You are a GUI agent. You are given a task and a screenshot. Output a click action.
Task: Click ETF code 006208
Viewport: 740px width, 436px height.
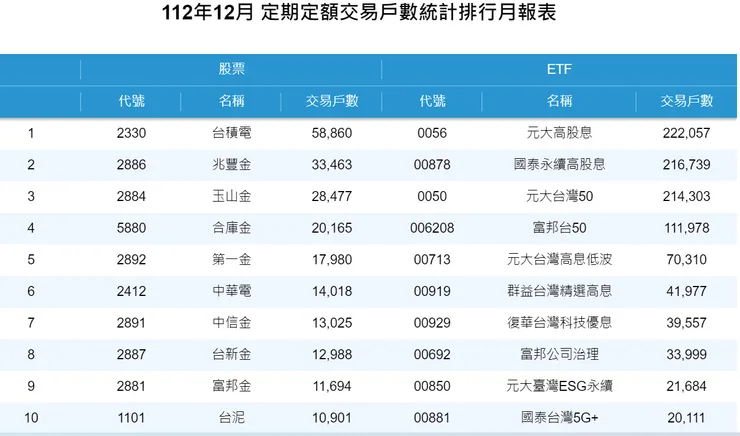pos(432,228)
